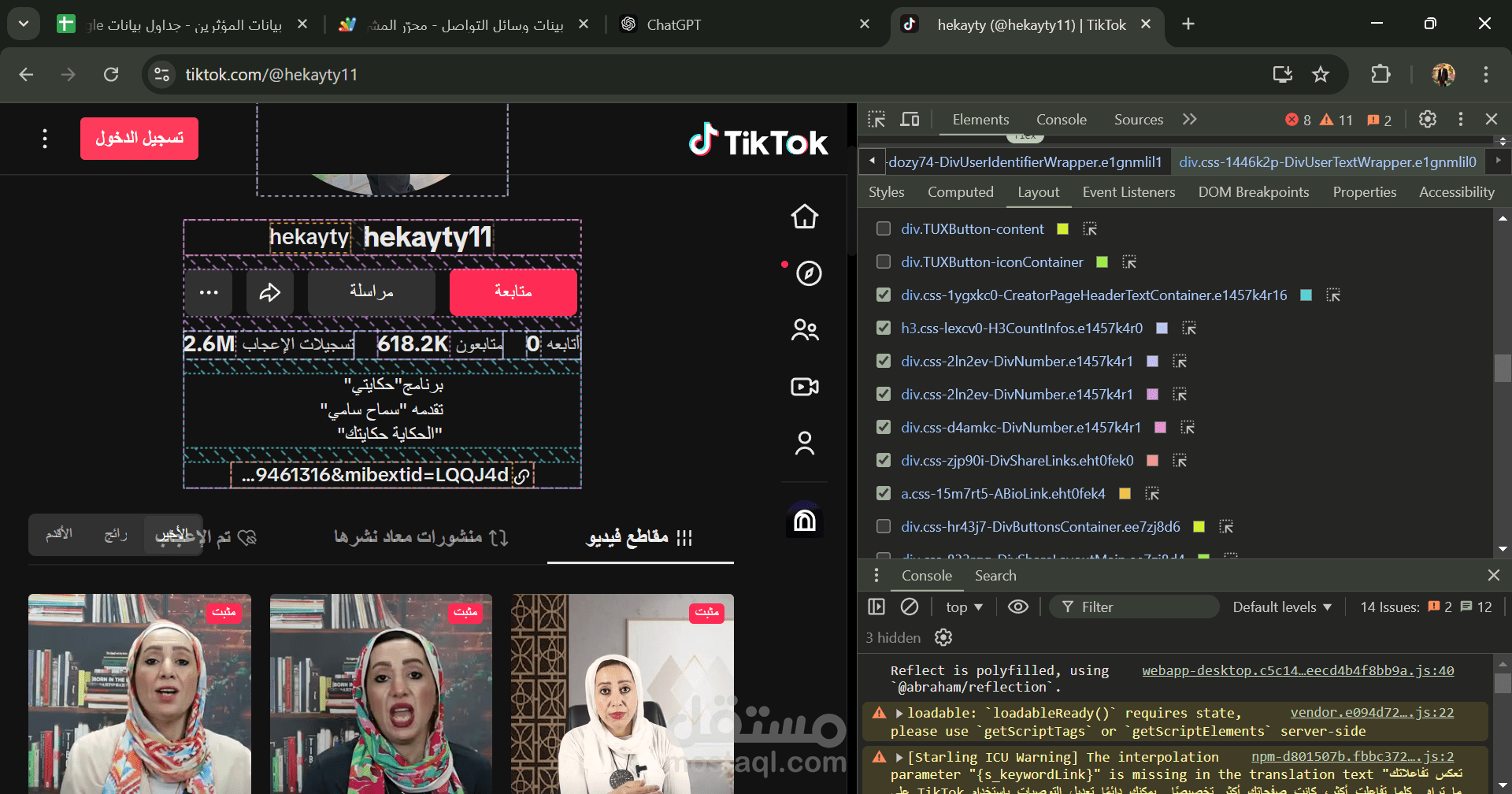Viewport: 1512px width, 794px height.
Task: Change overlay color swatch for h3.css-lexcv0-H3CountInfos
Action: [x=1162, y=328]
